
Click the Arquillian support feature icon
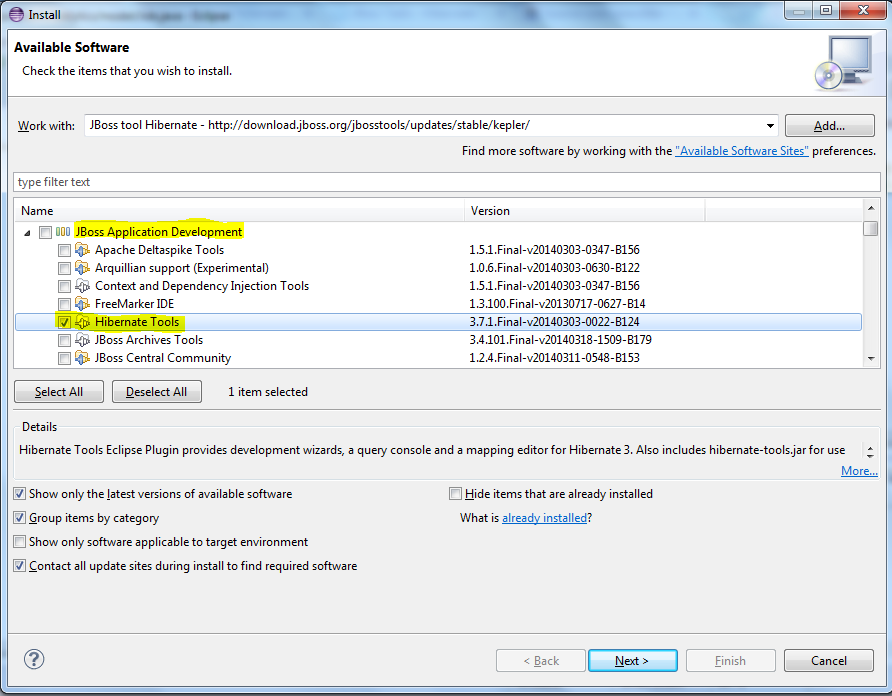pyautogui.click(x=82, y=268)
